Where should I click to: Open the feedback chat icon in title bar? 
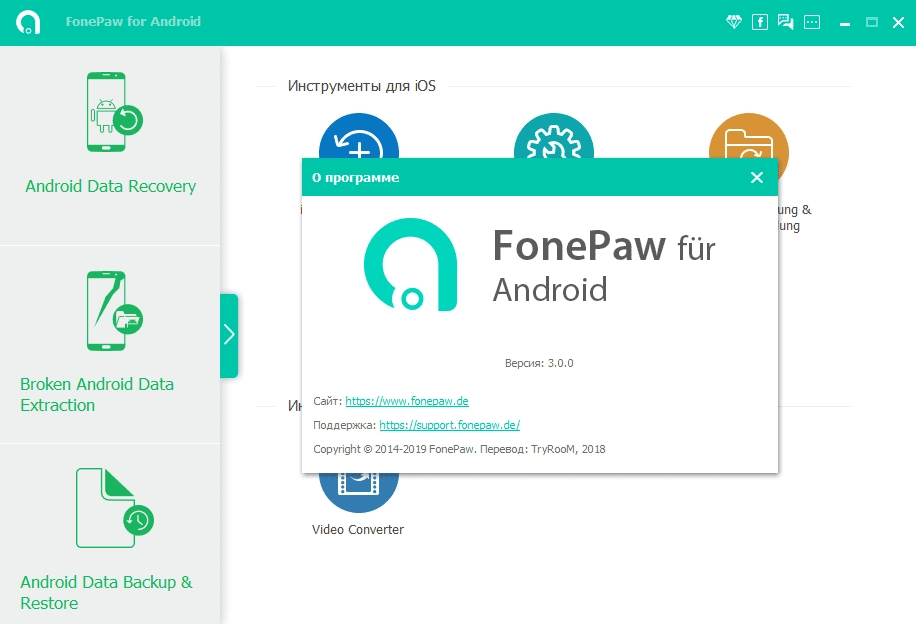785,22
